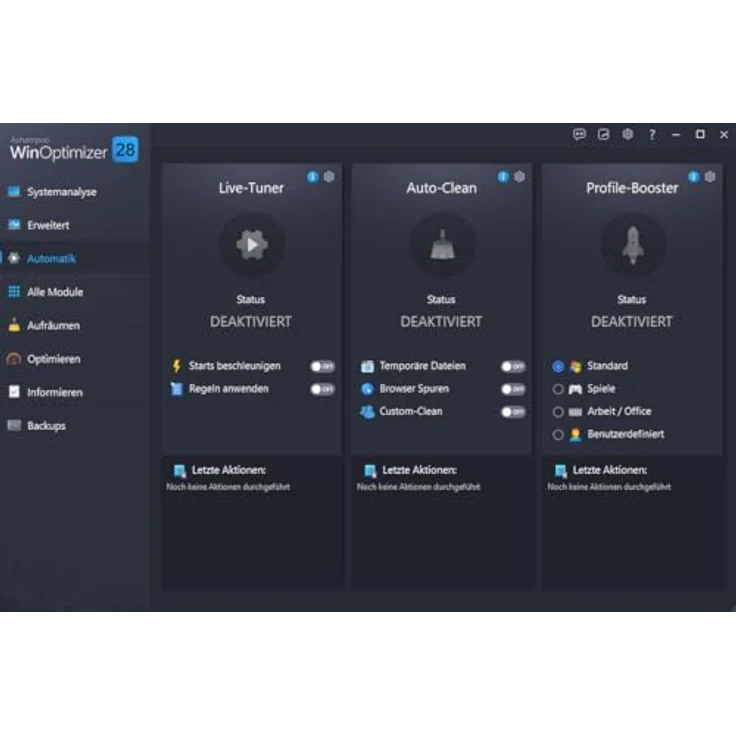Go to the Optimieren section
The height and width of the screenshot is (736, 736).
pyautogui.click(x=75, y=359)
